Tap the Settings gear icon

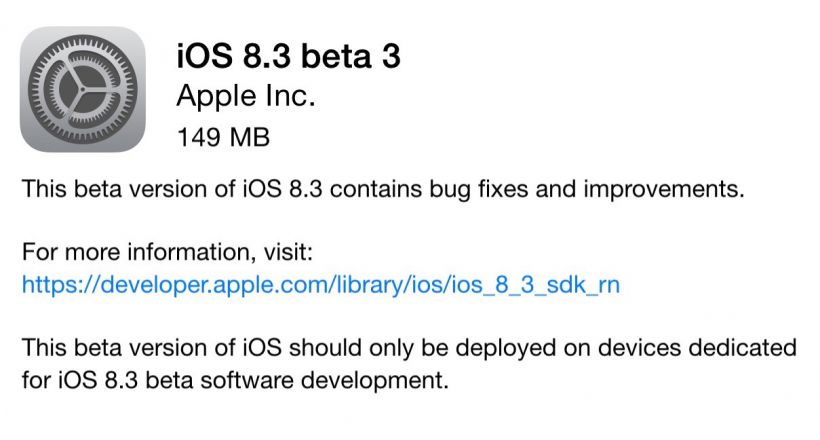point(83,89)
